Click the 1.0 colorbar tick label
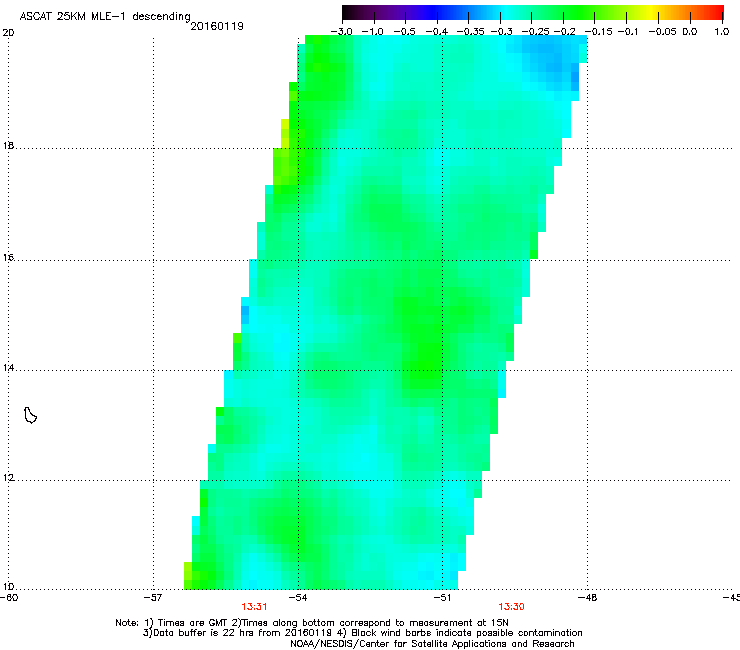 pos(722,32)
